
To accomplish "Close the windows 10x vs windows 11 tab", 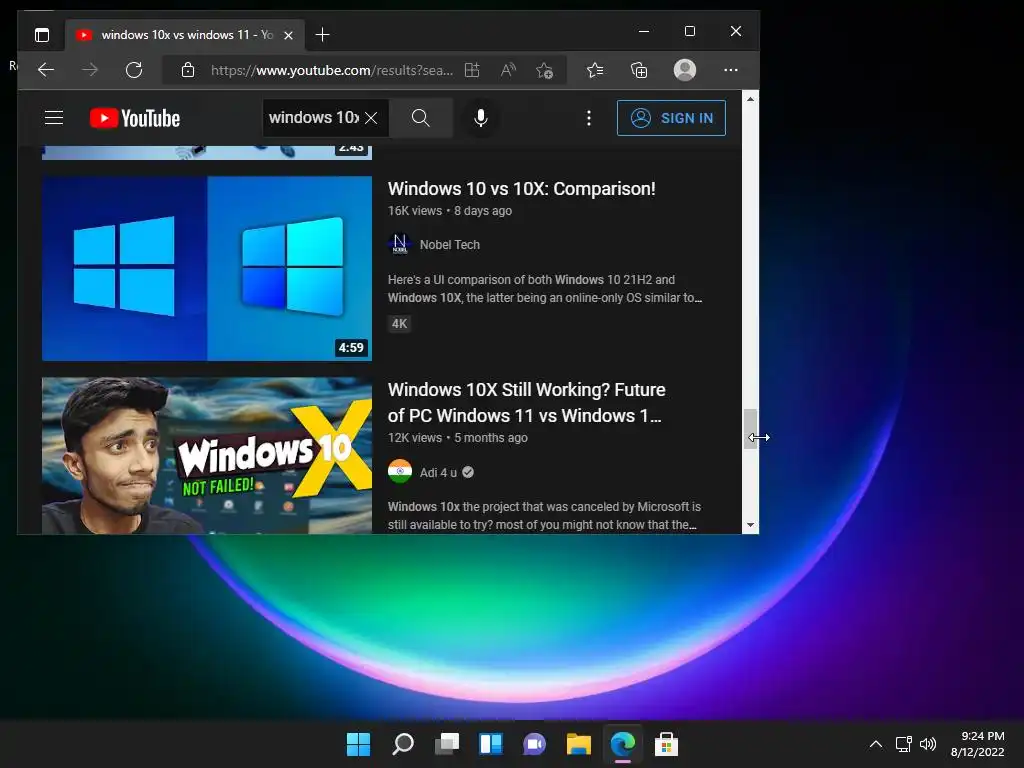I will [x=288, y=35].
